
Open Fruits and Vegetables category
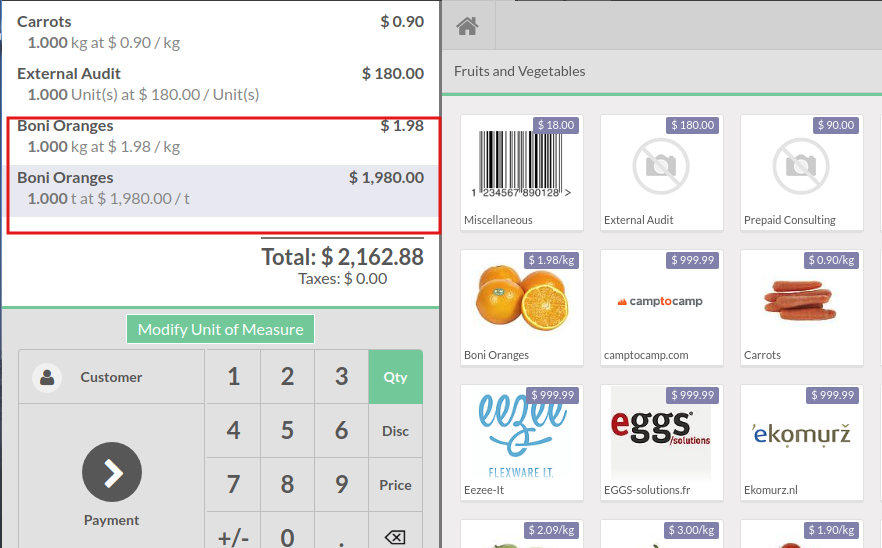point(520,71)
